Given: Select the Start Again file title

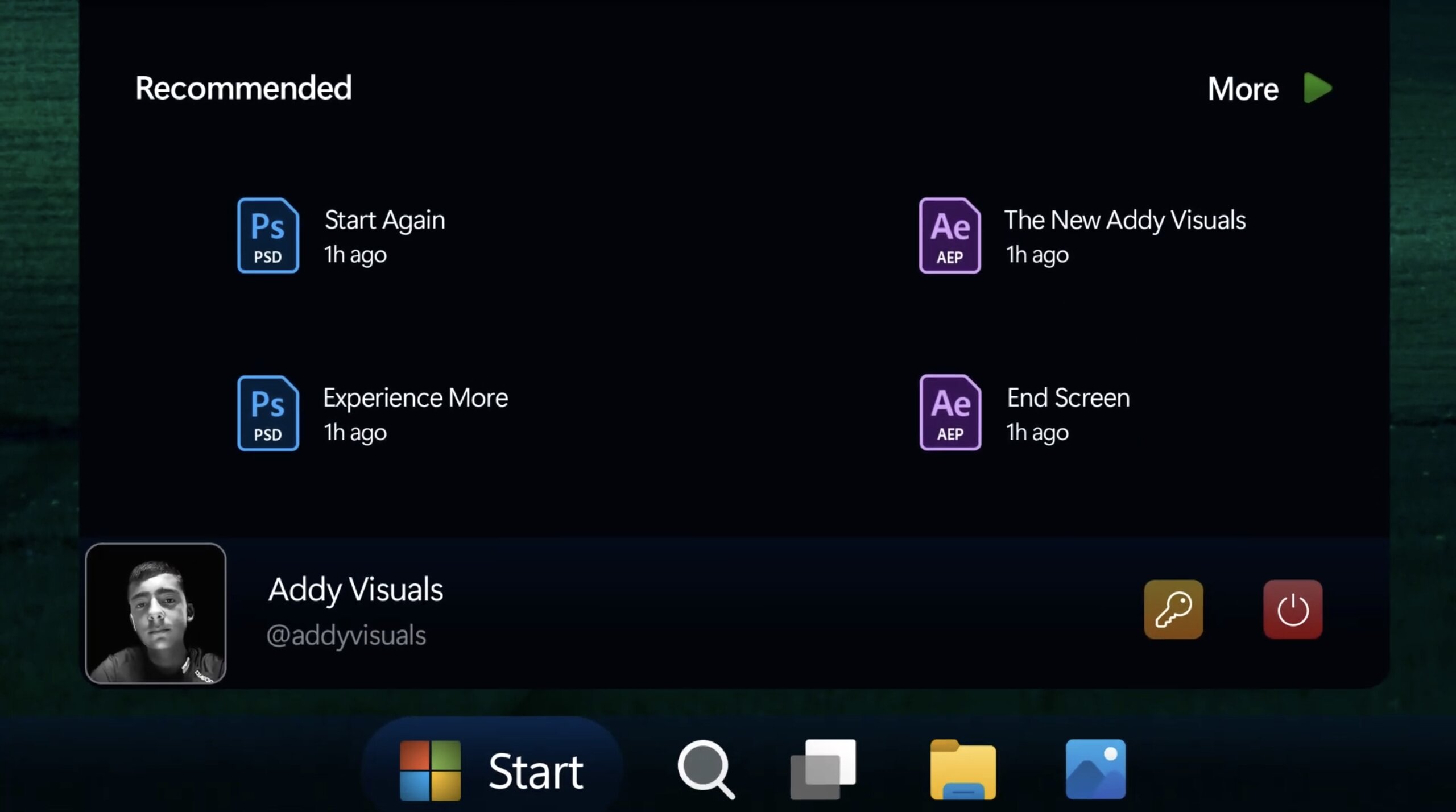Looking at the screenshot, I should (x=384, y=221).
